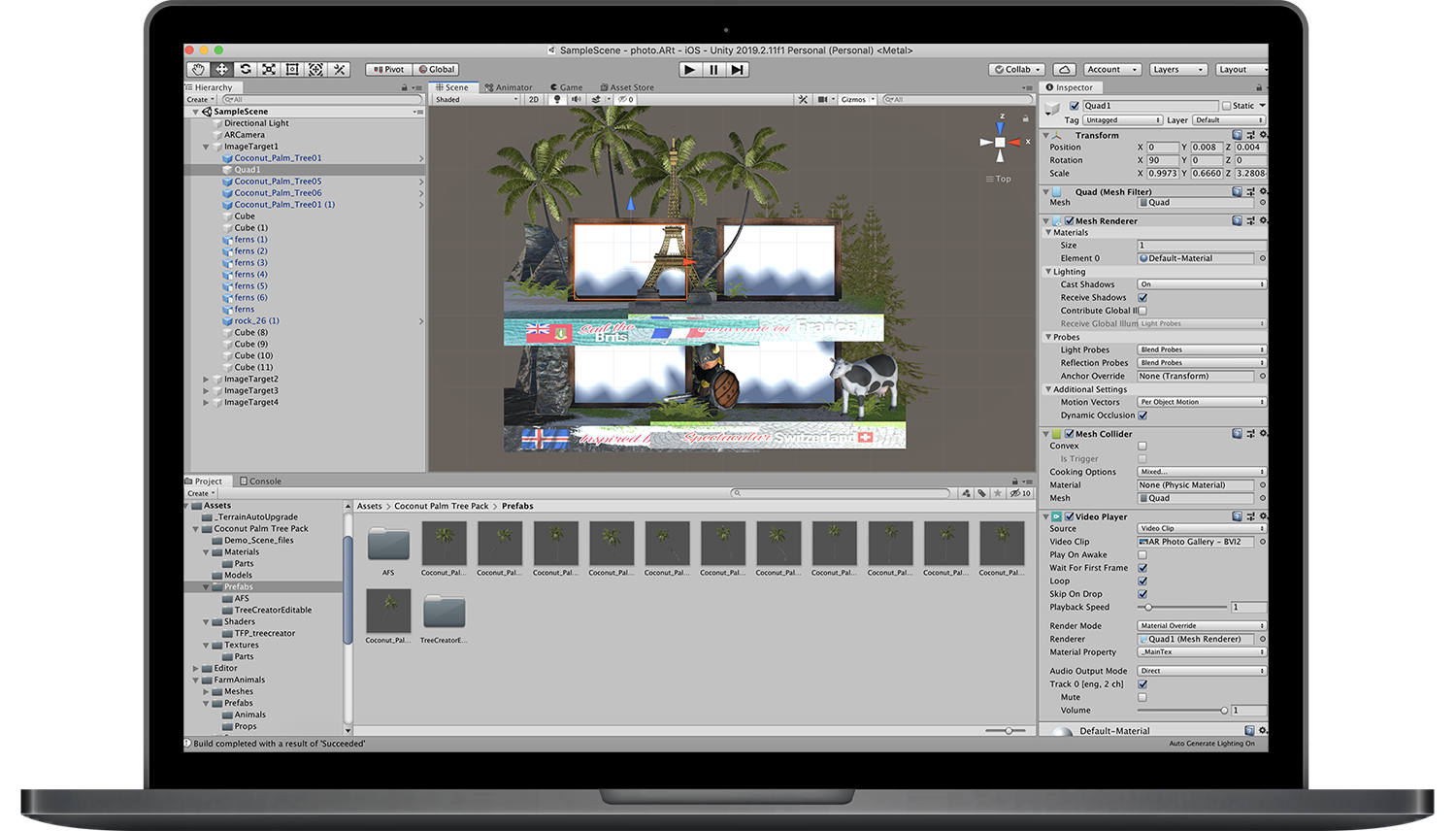Toggle scene audio speaker icon
1456x831 pixels.
pyautogui.click(x=576, y=99)
